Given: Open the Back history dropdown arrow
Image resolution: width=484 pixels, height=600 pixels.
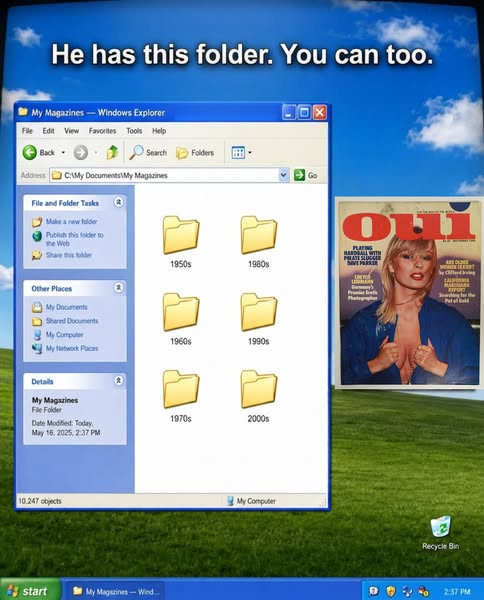Looking at the screenshot, I should click(63, 152).
